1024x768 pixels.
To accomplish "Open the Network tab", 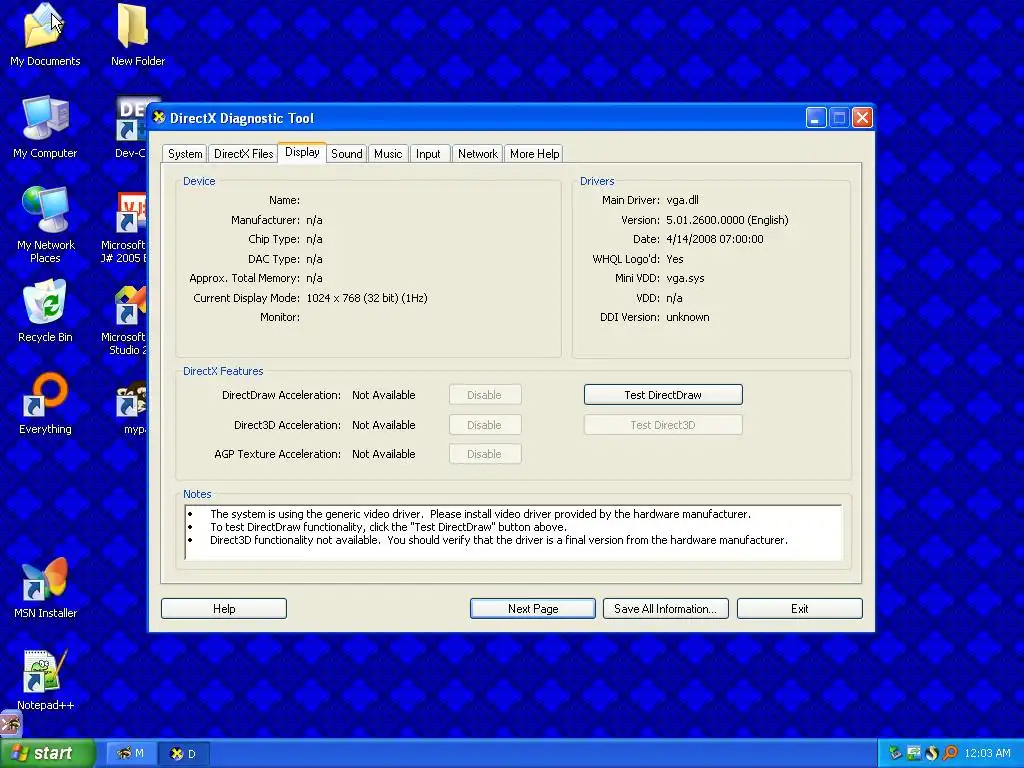I will click(477, 153).
